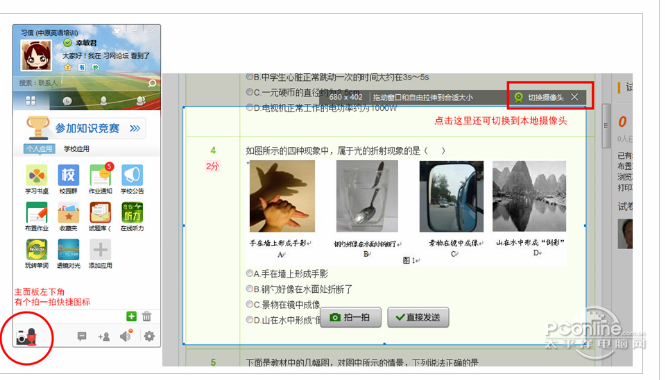Click the camera and microphone shortcut icon
The image size is (665, 380).
(x=26, y=338)
